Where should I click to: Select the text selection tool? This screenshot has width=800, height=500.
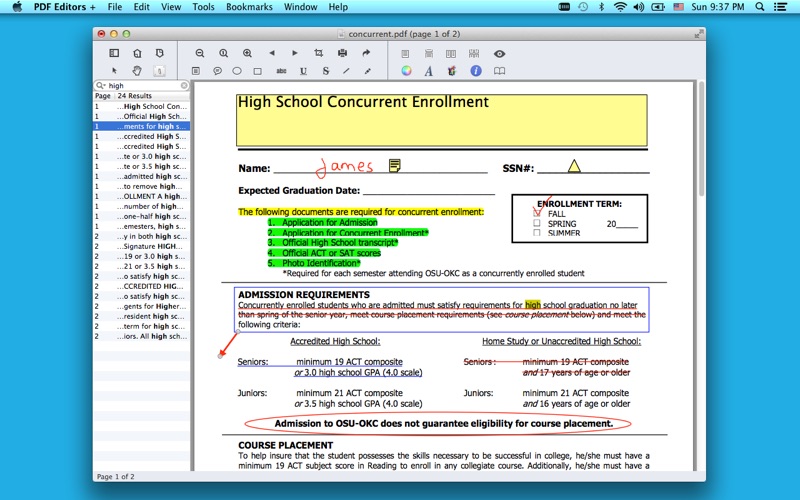pos(160,71)
